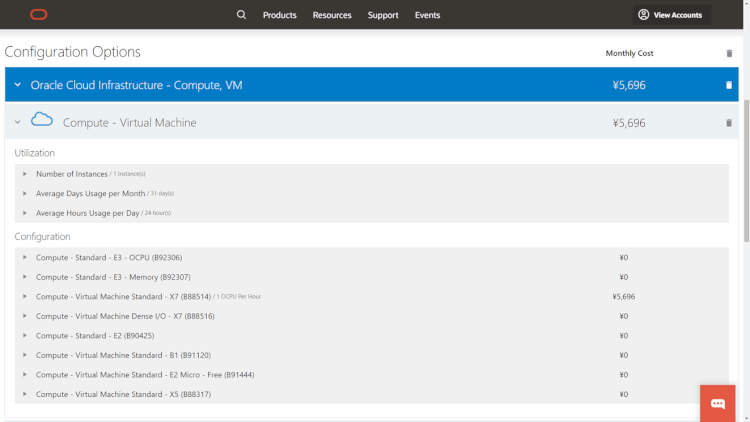750x422 pixels.
Task: Click ¥5,696 in the blue header row
Action: pyautogui.click(x=629, y=85)
